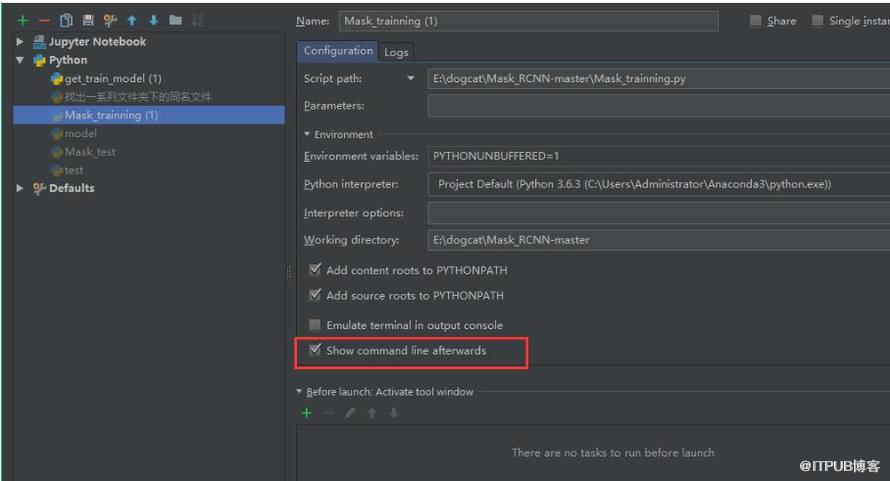Click the Jupyter Notebook tree label
Viewport: 890px width, 481px height.
coord(97,41)
